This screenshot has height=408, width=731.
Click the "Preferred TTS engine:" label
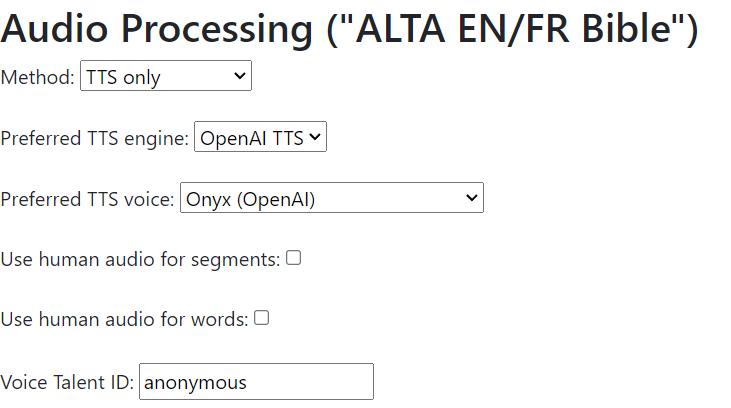coord(94,139)
